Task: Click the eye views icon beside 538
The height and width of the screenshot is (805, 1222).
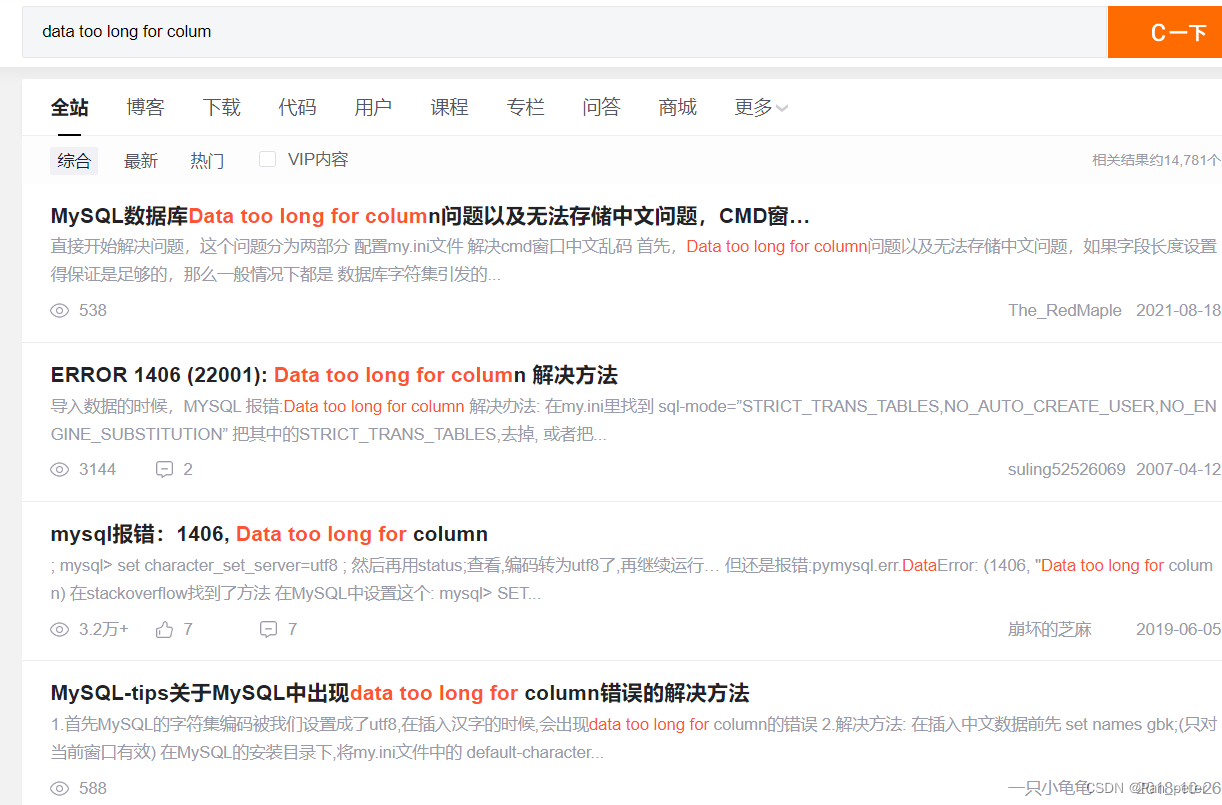Action: pyautogui.click(x=59, y=311)
